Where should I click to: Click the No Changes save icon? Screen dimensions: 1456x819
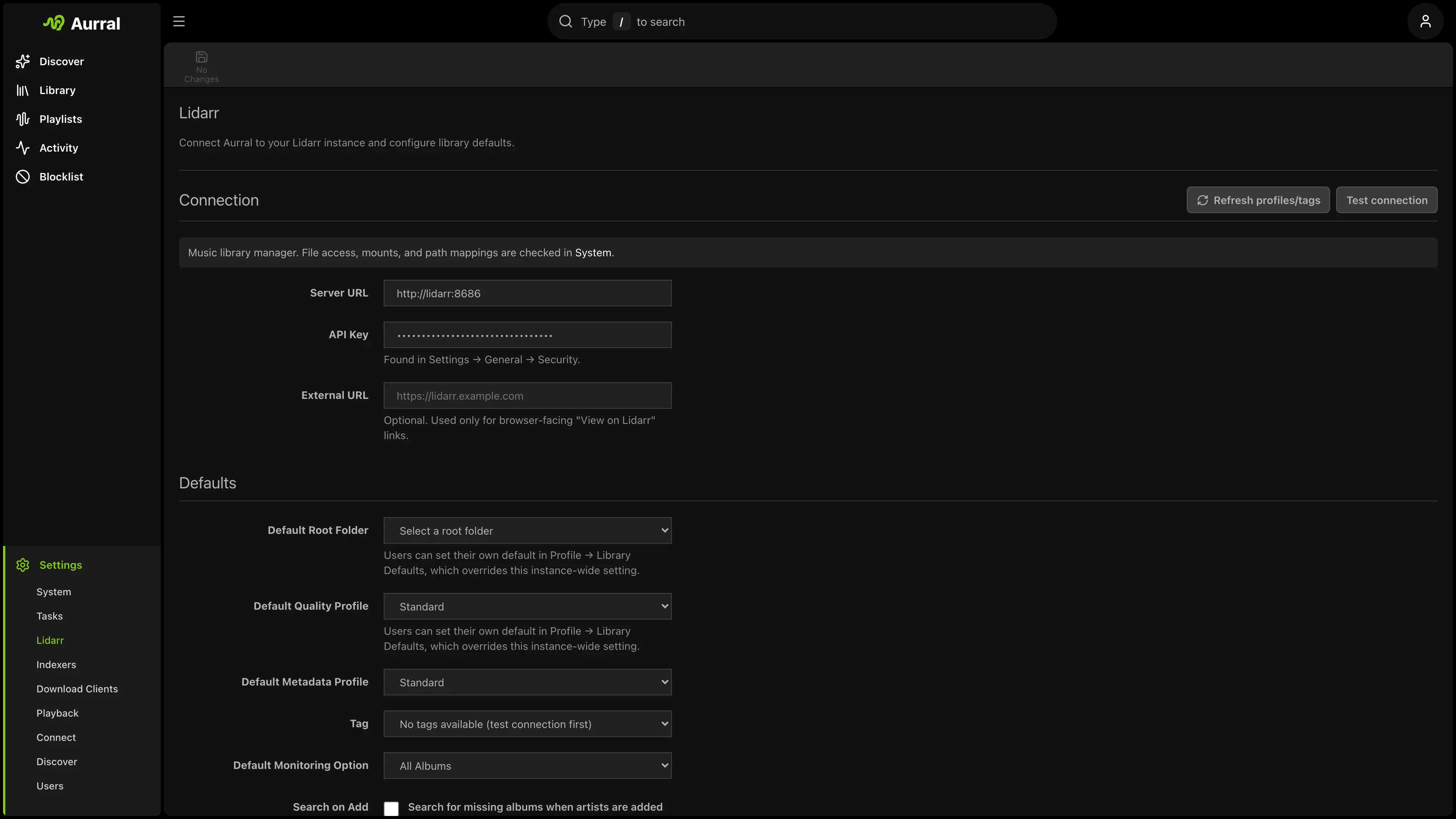(x=201, y=56)
